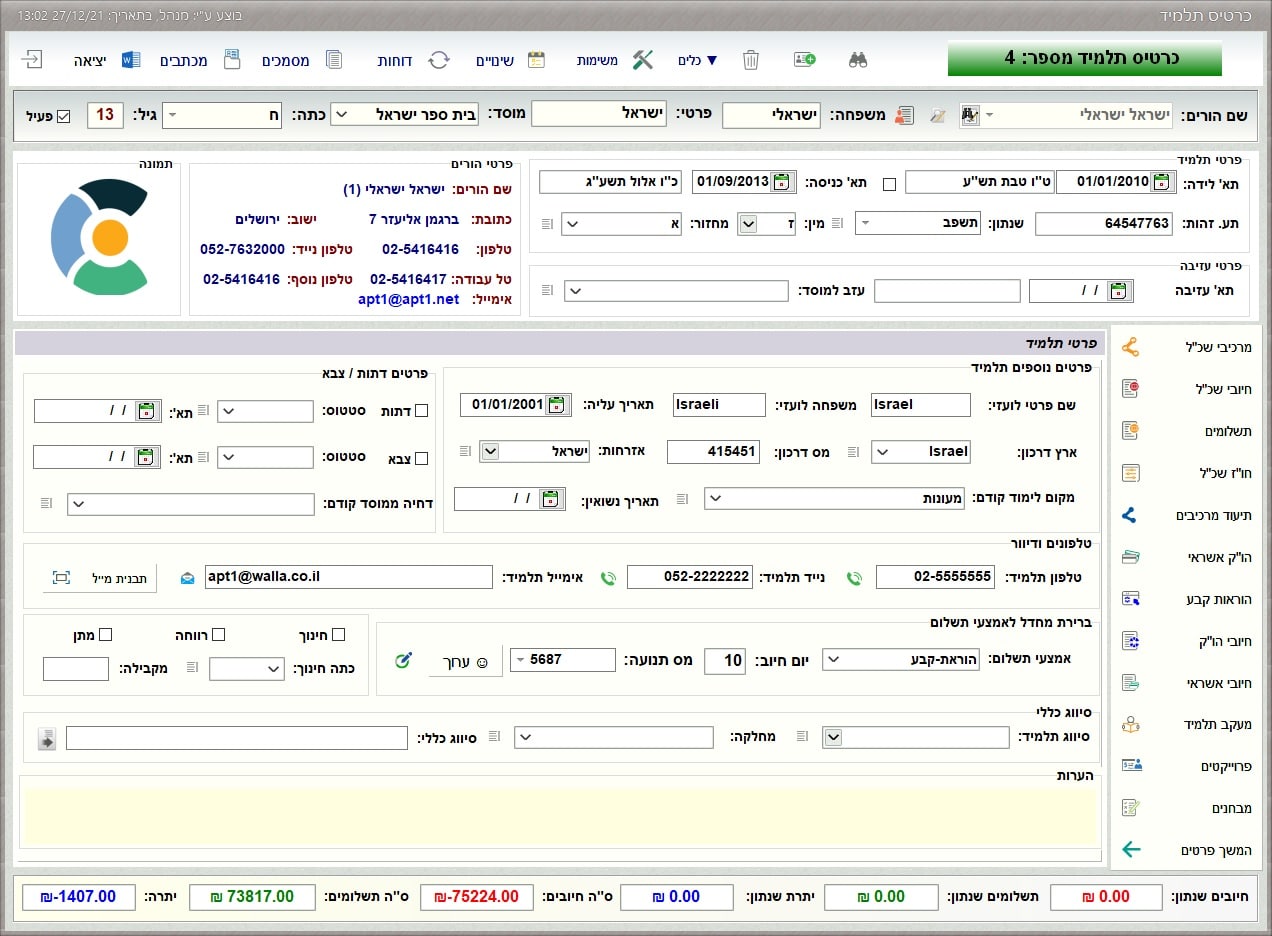The image size is (1272, 936).
Task: Click the student photo thumbnail
Action: [x=99, y=239]
